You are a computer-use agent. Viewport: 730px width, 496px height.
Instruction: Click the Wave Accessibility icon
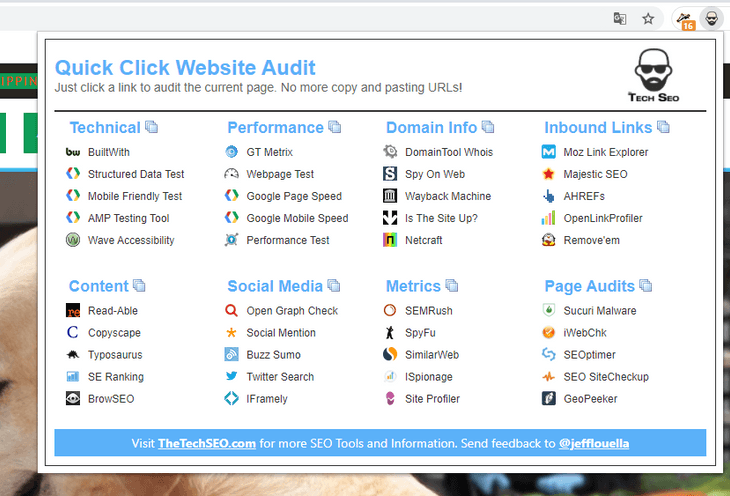73,240
